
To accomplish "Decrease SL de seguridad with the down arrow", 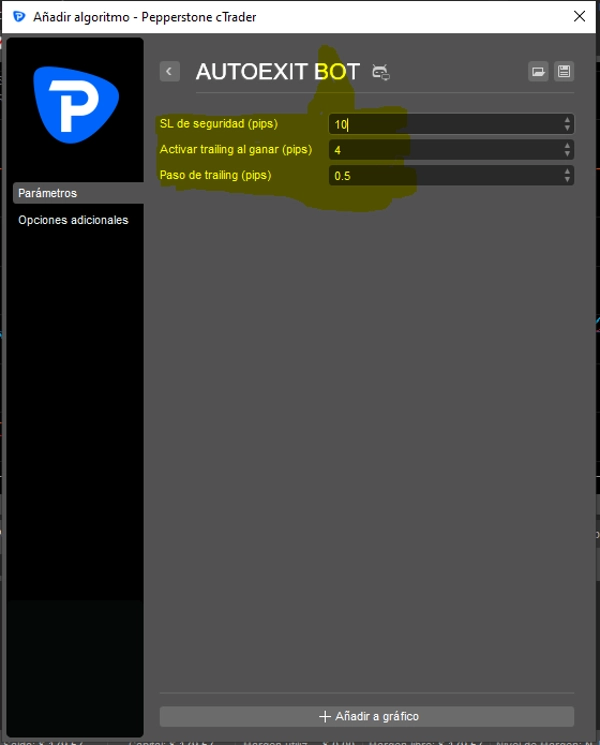I will pos(567,128).
